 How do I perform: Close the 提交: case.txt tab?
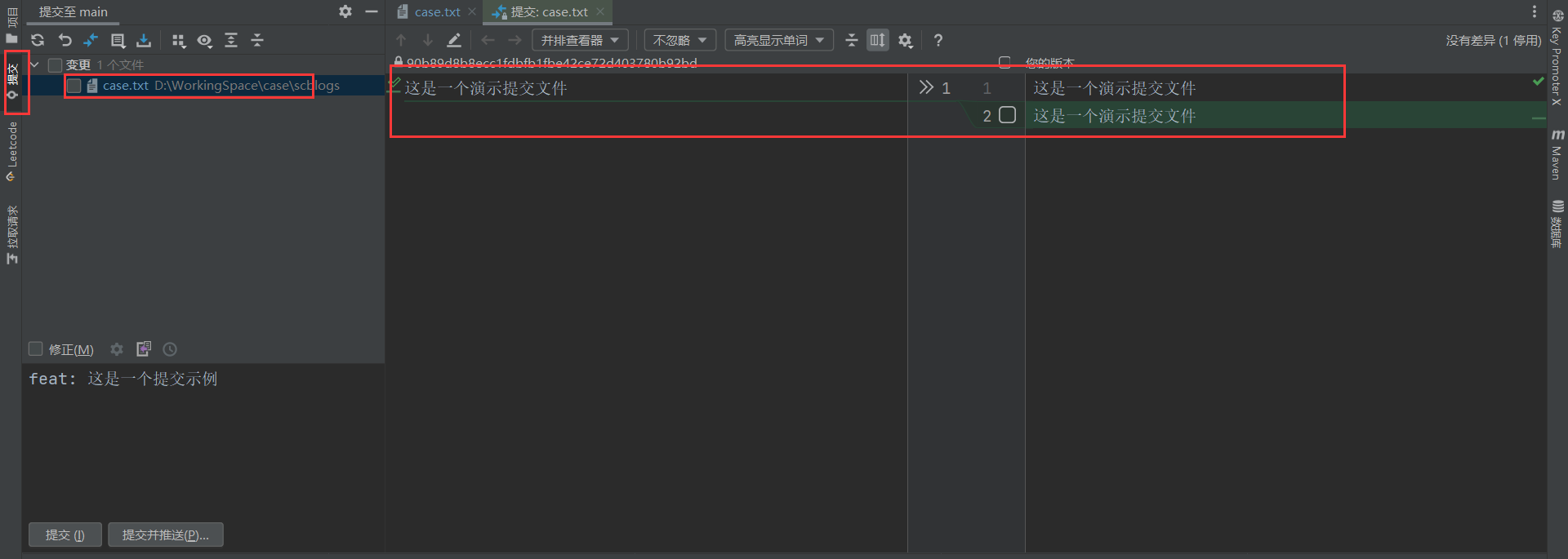(600, 11)
